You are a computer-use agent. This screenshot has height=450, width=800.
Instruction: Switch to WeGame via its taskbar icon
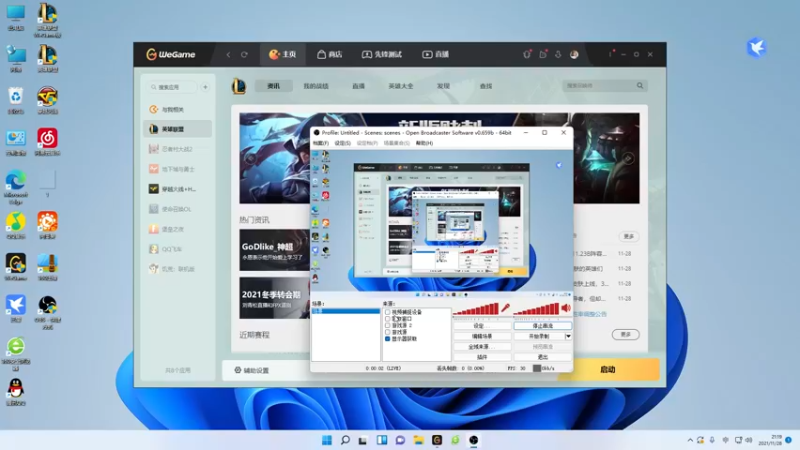coord(437,440)
